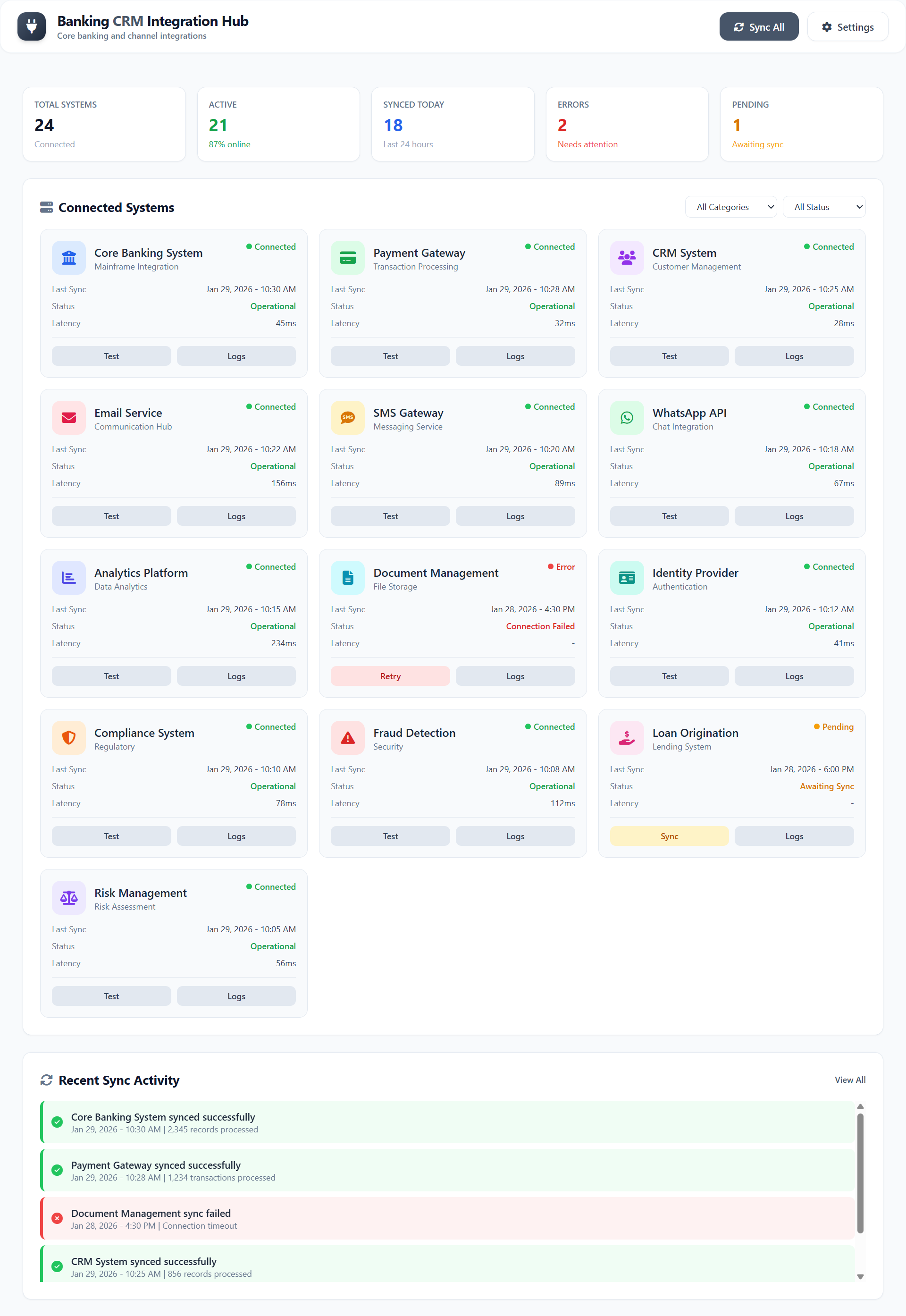View logs for SMS Gateway
Viewport: 906px width, 1316px height.
514,515
